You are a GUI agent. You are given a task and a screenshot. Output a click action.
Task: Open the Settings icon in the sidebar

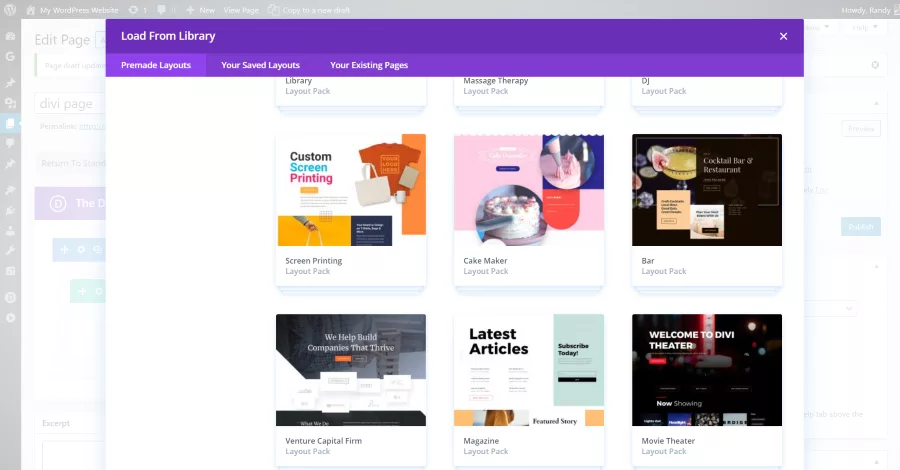(10, 271)
